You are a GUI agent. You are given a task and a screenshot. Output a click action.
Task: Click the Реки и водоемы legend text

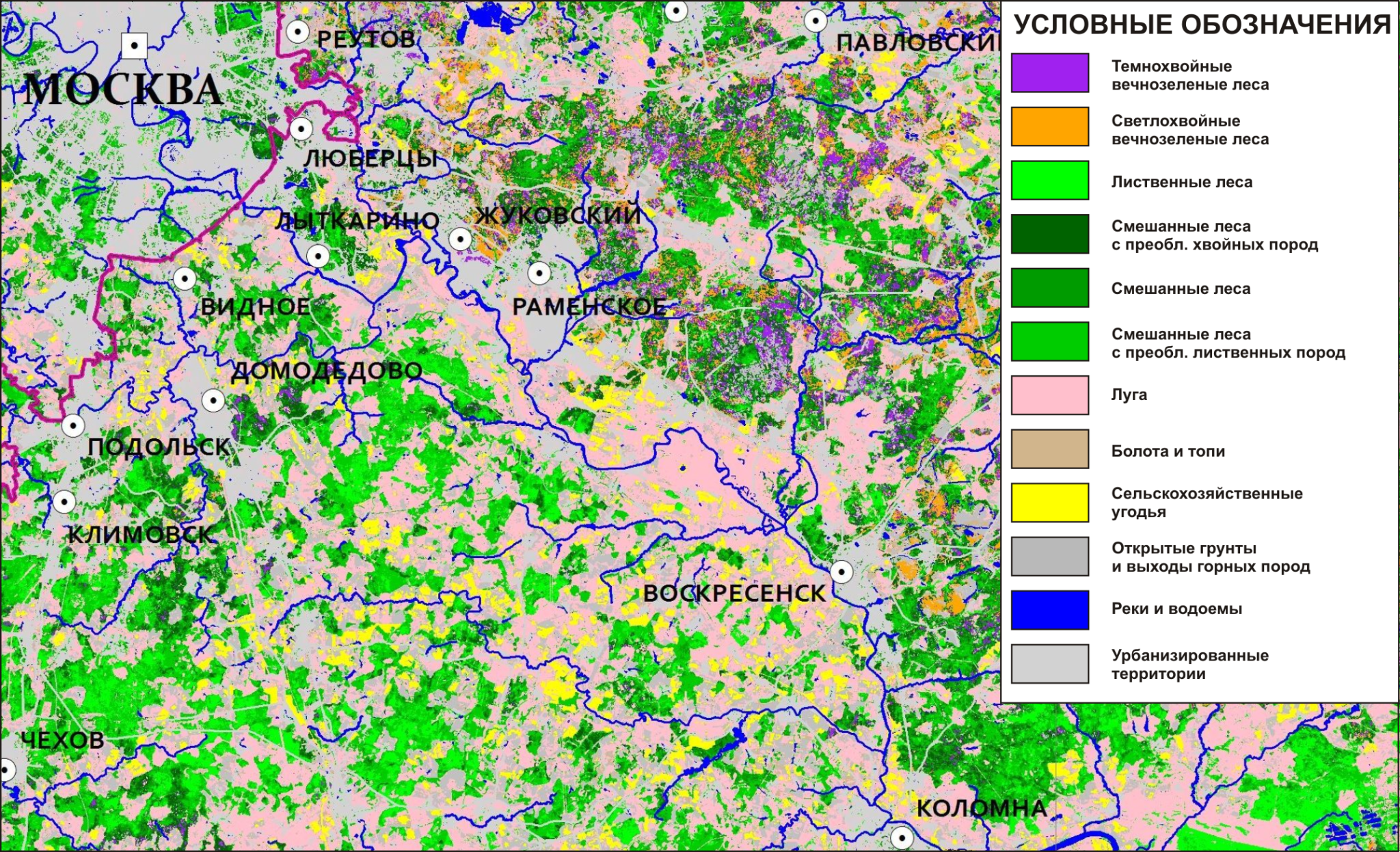pyautogui.click(x=1176, y=609)
